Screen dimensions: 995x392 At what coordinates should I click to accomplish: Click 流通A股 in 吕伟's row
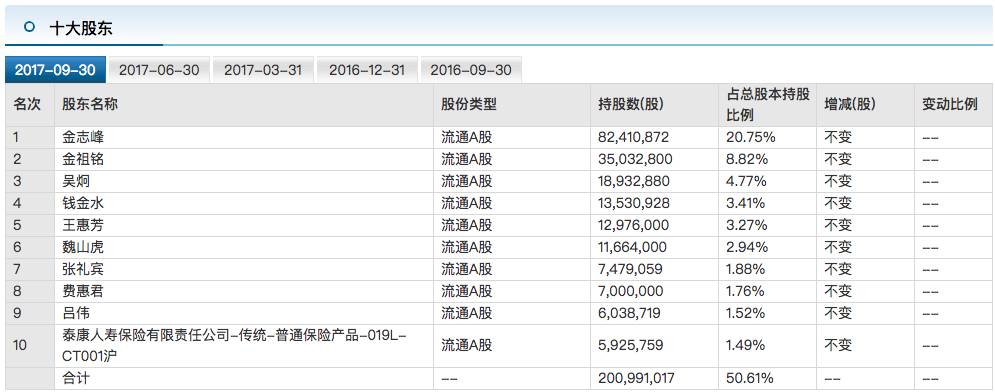[466, 313]
